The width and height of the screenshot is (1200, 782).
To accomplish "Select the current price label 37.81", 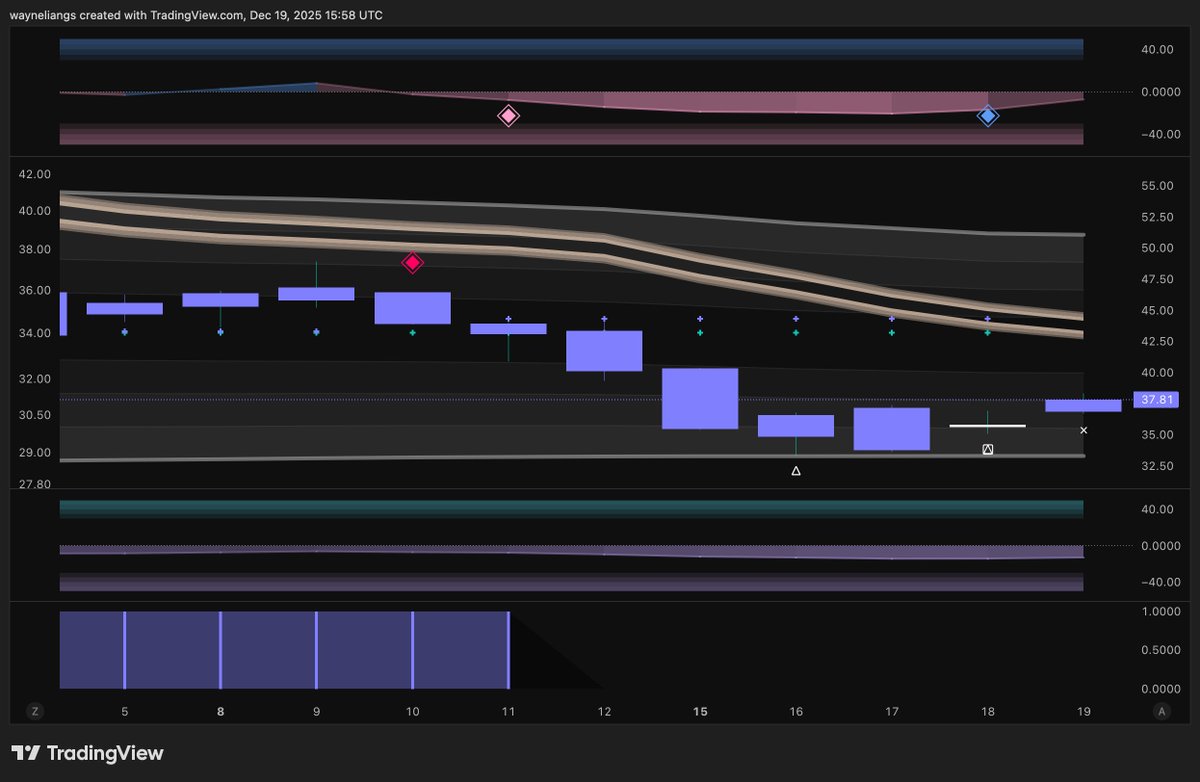I will [1154, 400].
